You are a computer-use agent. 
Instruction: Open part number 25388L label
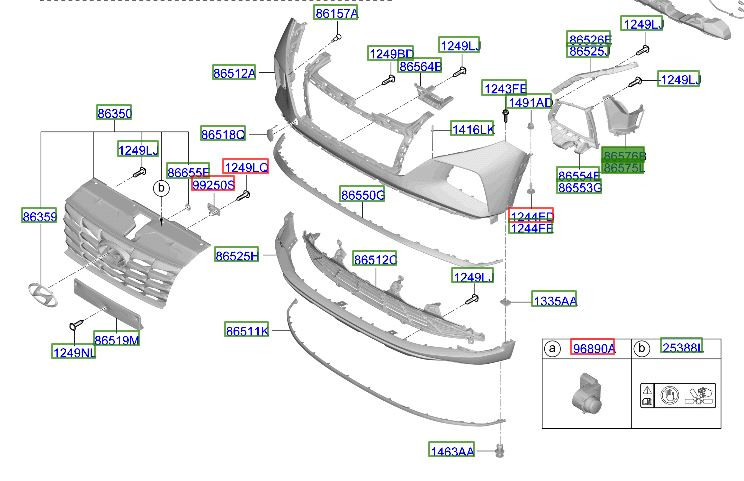coord(682,348)
